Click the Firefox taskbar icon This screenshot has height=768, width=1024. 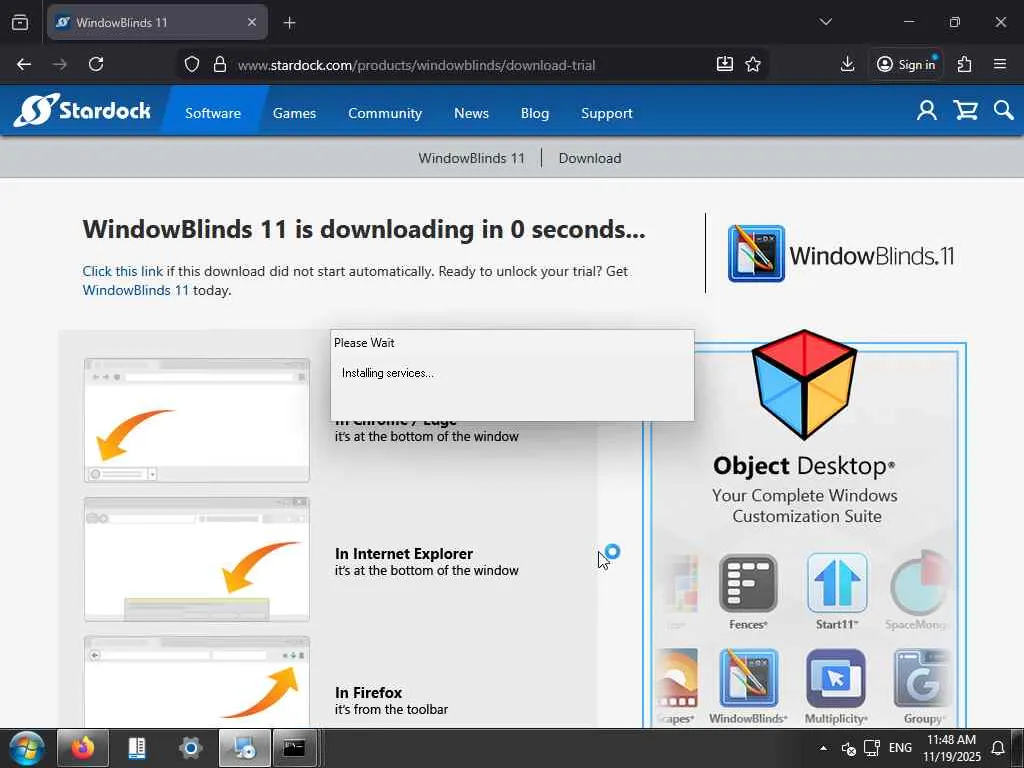83,748
